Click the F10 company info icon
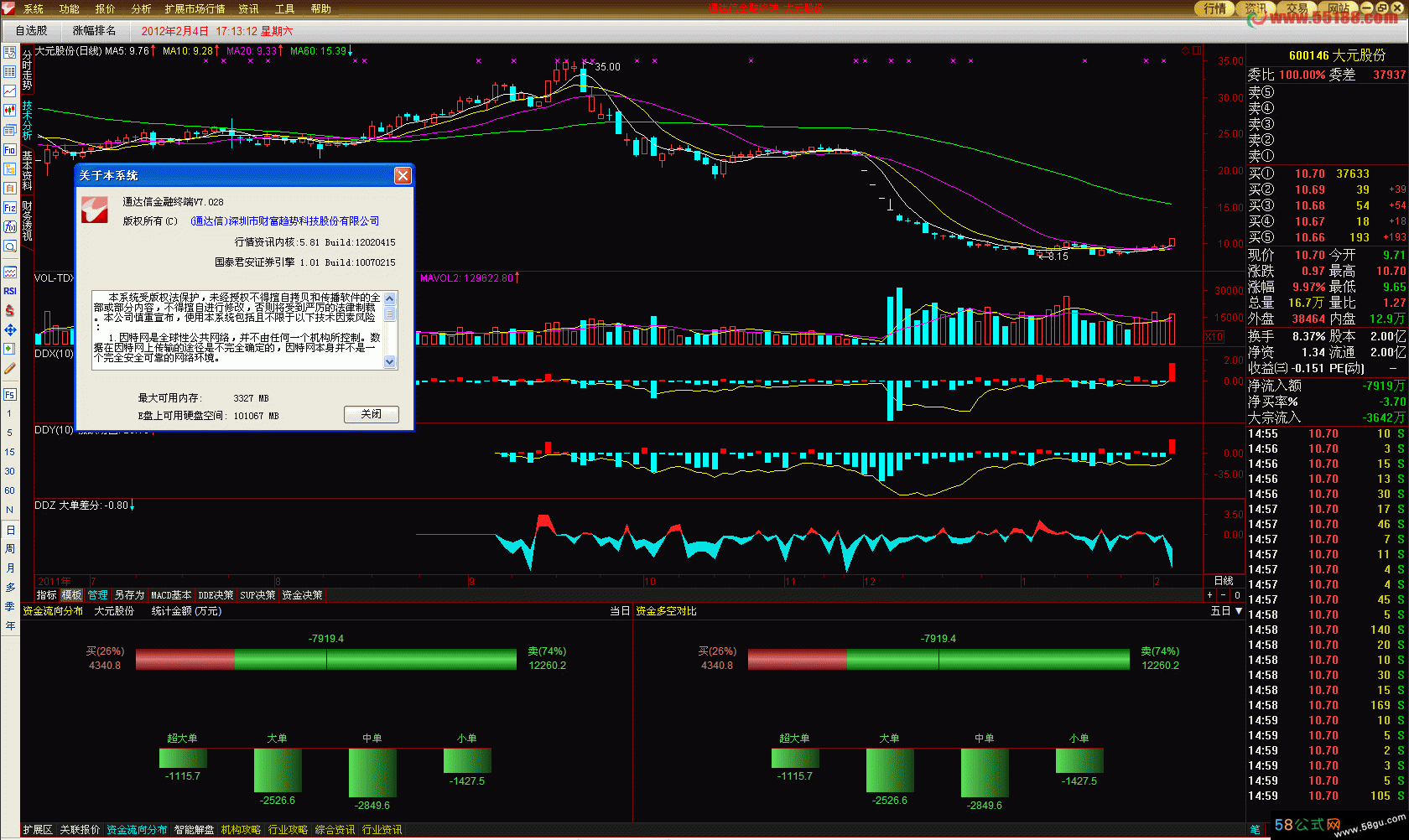This screenshot has height=840, width=1409. (10, 149)
